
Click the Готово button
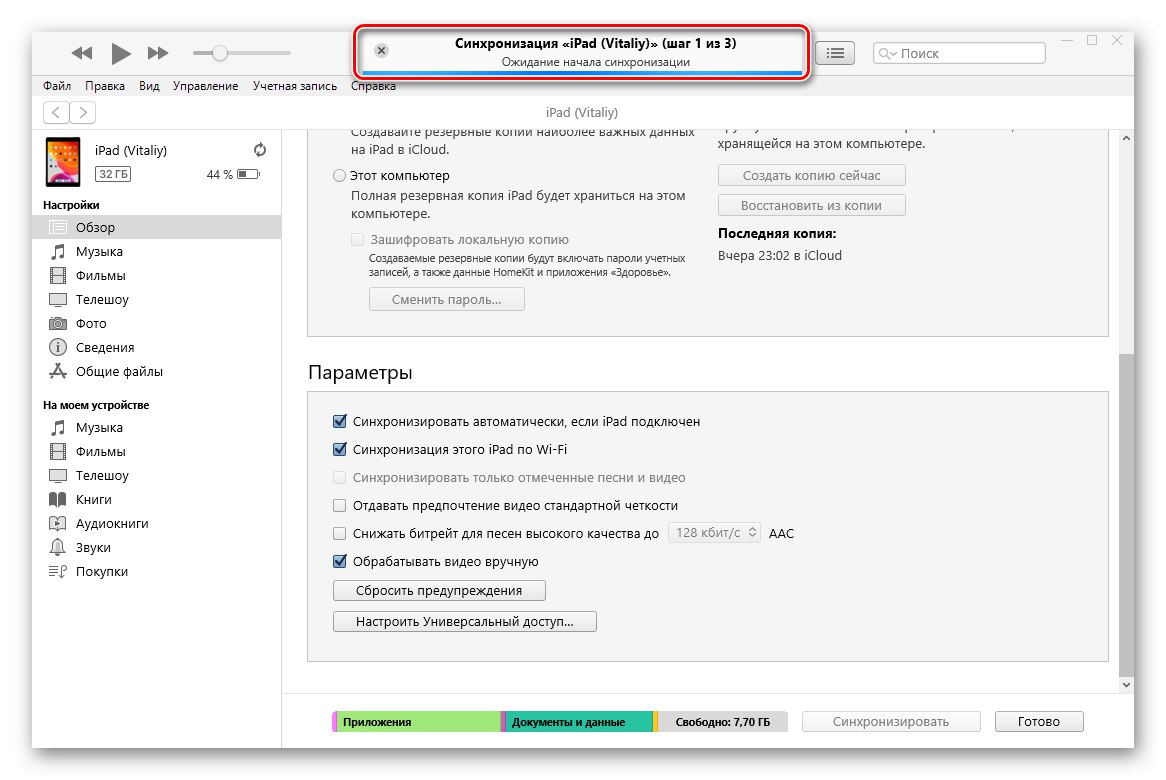point(1039,721)
